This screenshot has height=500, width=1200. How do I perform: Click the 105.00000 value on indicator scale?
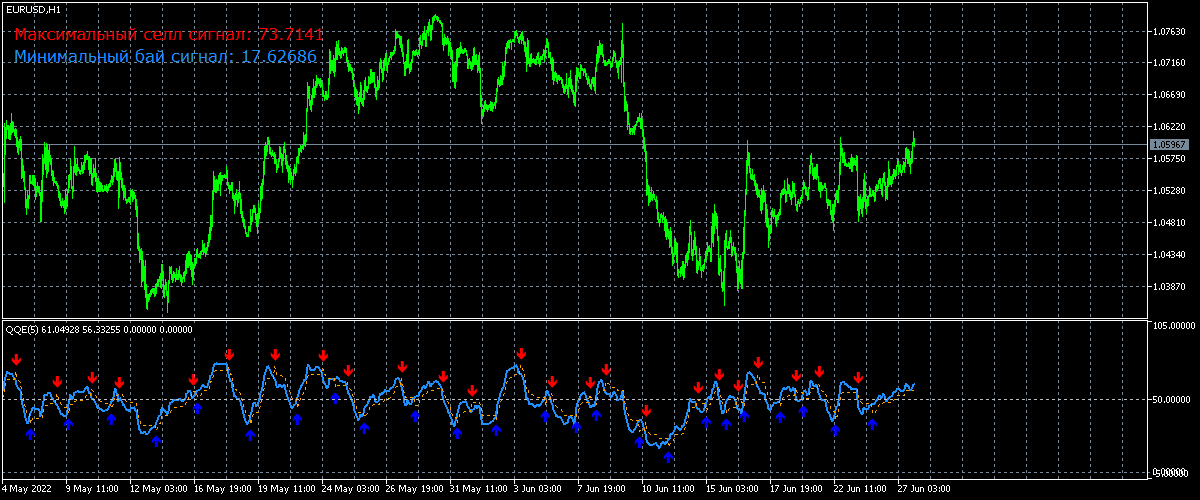1172,325
